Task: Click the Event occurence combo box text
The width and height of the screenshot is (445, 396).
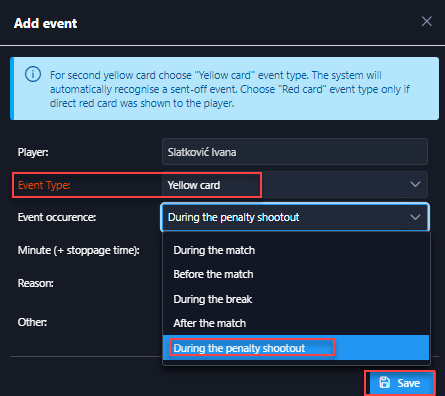Action: click(234, 217)
